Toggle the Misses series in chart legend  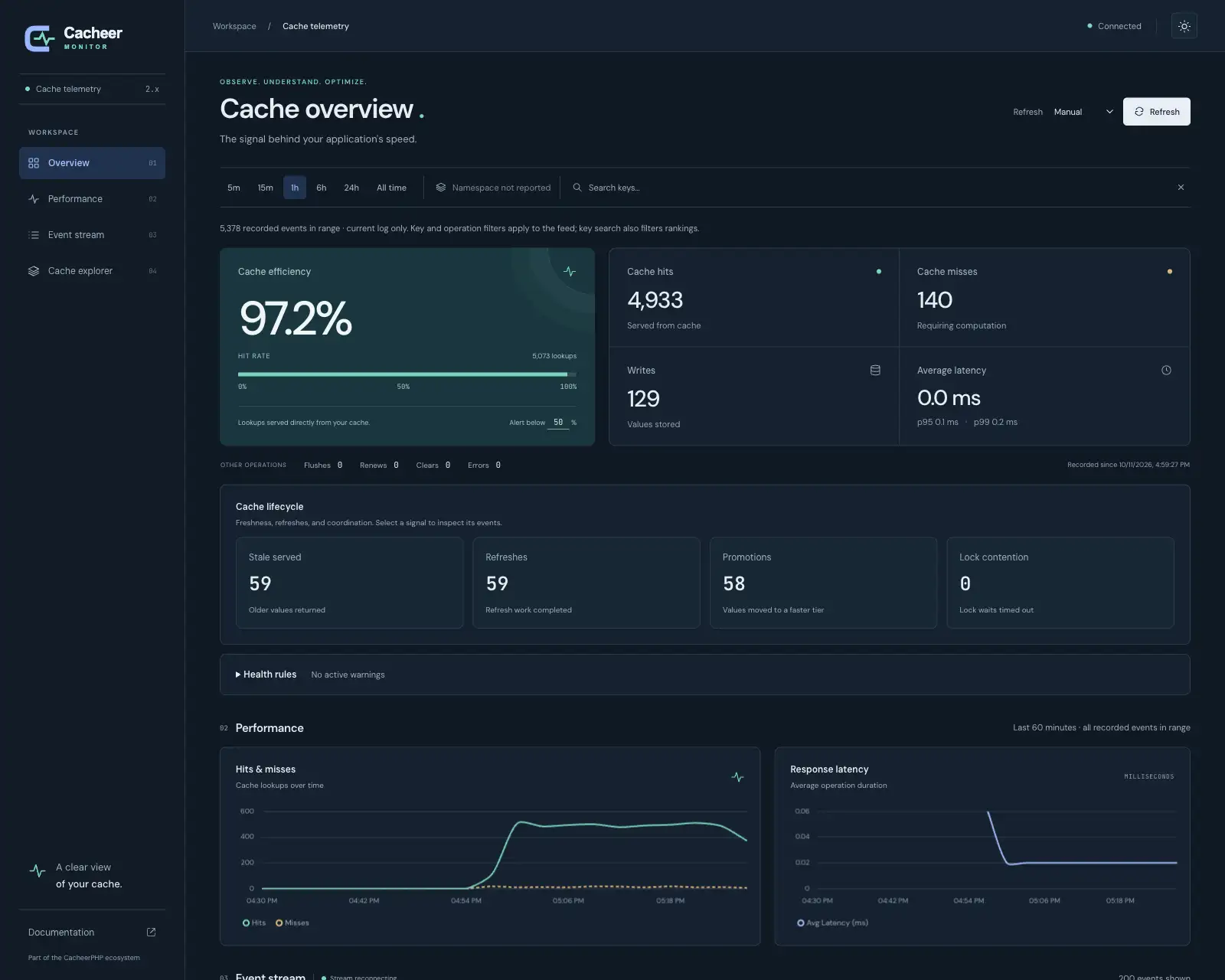pos(292,923)
